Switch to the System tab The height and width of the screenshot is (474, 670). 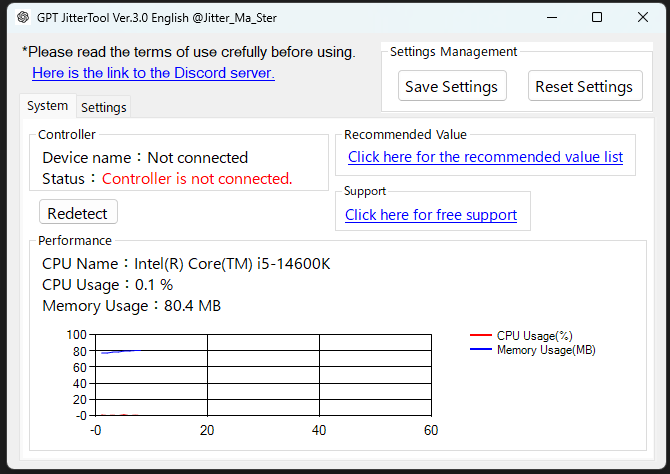coord(47,106)
